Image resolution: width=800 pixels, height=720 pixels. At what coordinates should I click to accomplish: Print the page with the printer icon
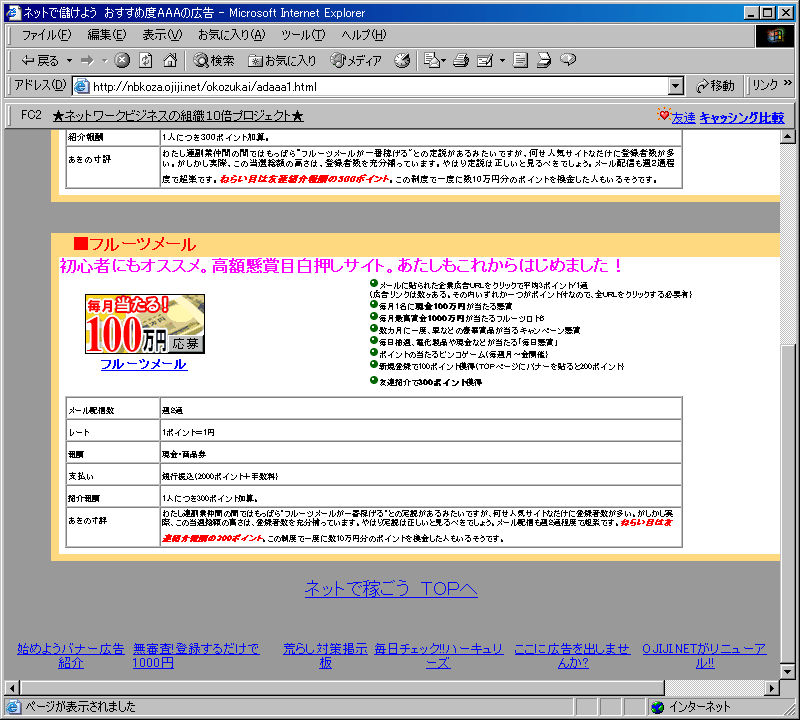(461, 61)
